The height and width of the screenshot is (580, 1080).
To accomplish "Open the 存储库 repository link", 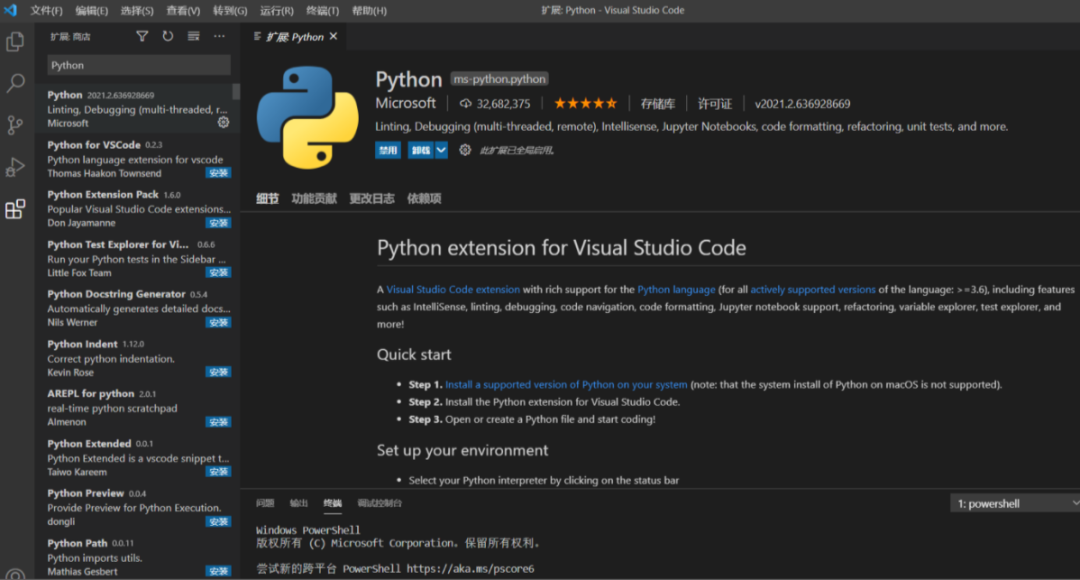I will pos(658,104).
